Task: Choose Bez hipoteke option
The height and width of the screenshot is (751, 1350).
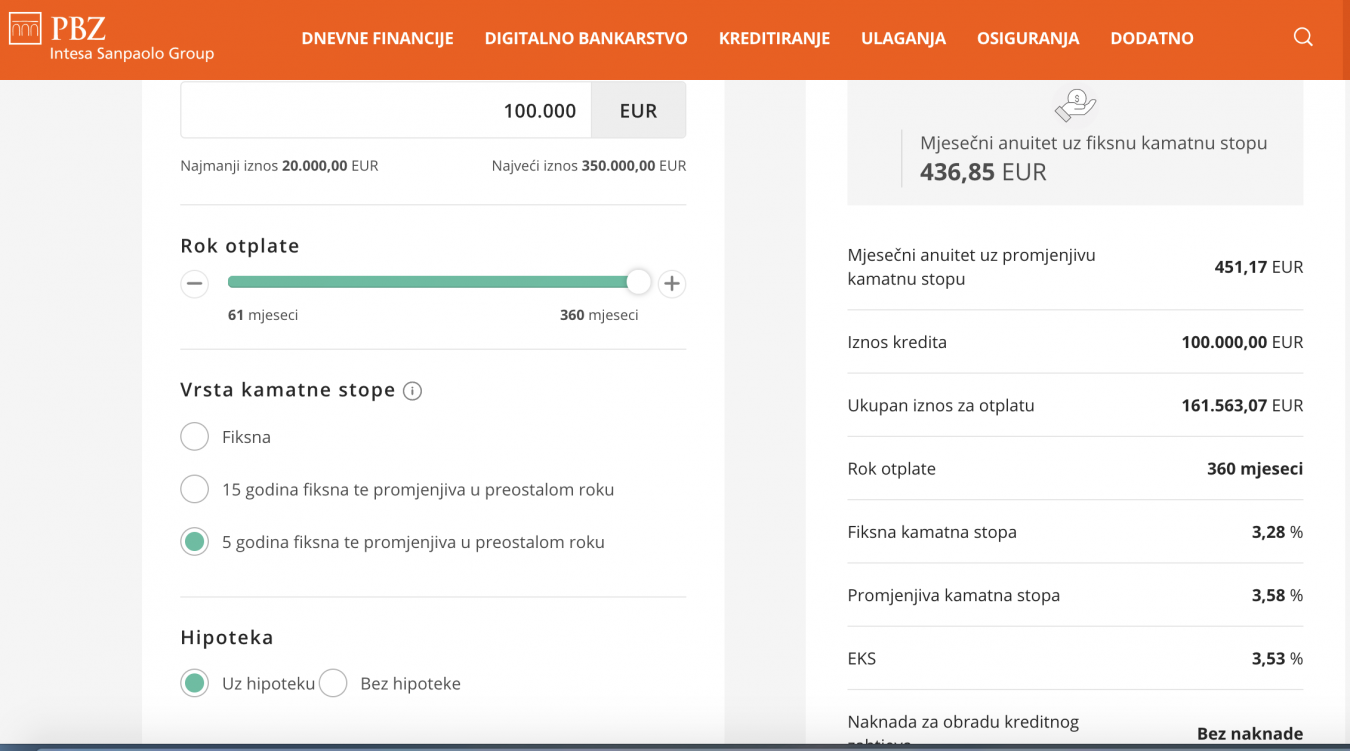Action: coord(333,684)
